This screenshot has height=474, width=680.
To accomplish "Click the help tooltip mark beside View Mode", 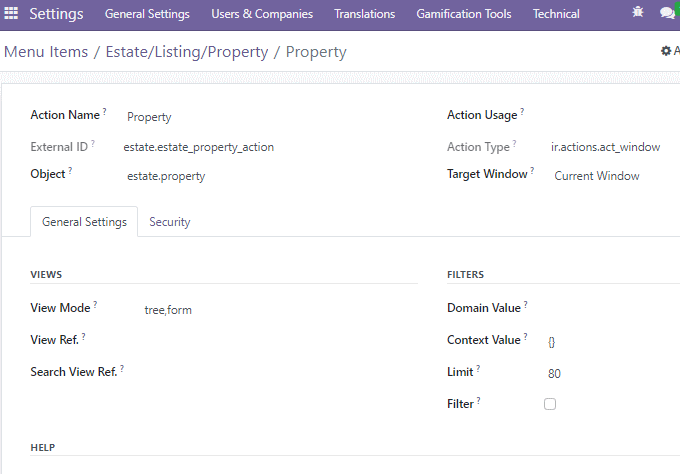I will pos(95,304).
